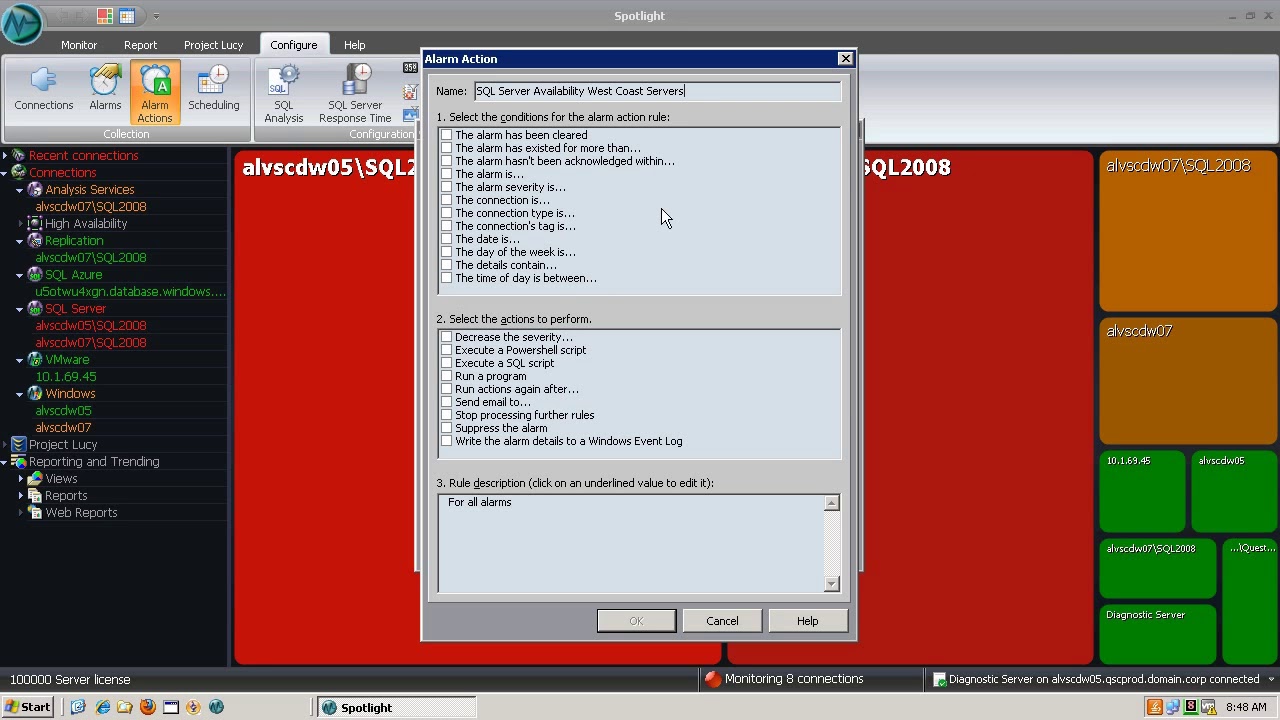This screenshot has width=1280, height=720.
Task: Collapse the Replication node
Action: click(19, 241)
